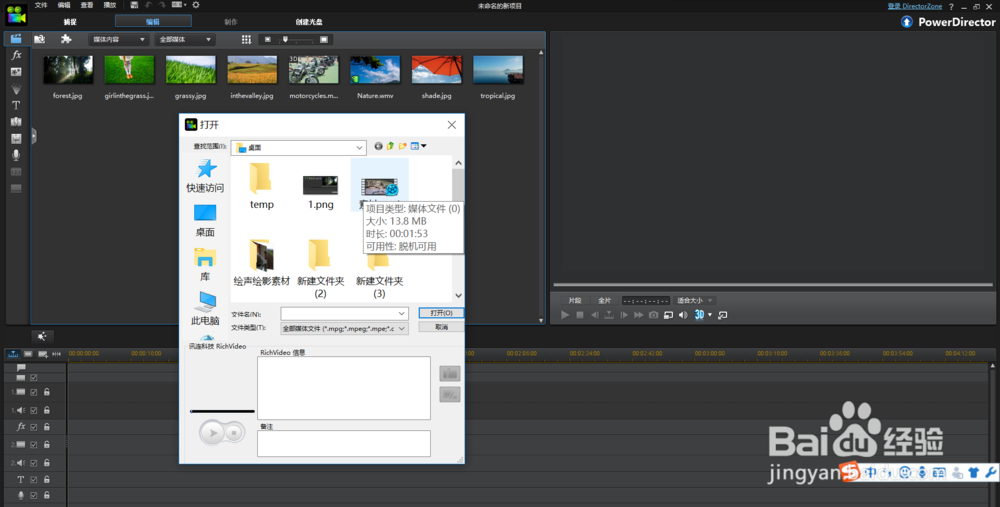Toggle the fx track enable checkbox
Image resolution: width=1000 pixels, height=507 pixels.
click(34, 427)
